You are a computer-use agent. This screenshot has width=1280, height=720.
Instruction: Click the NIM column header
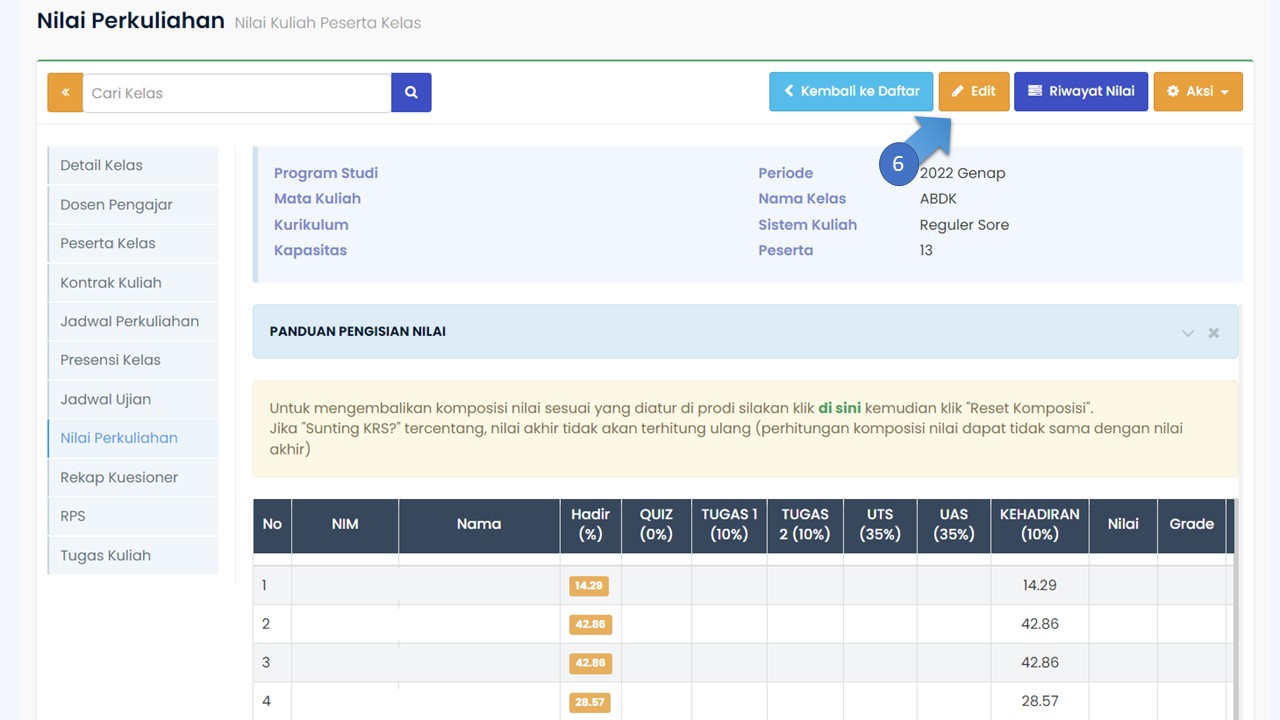[345, 524]
